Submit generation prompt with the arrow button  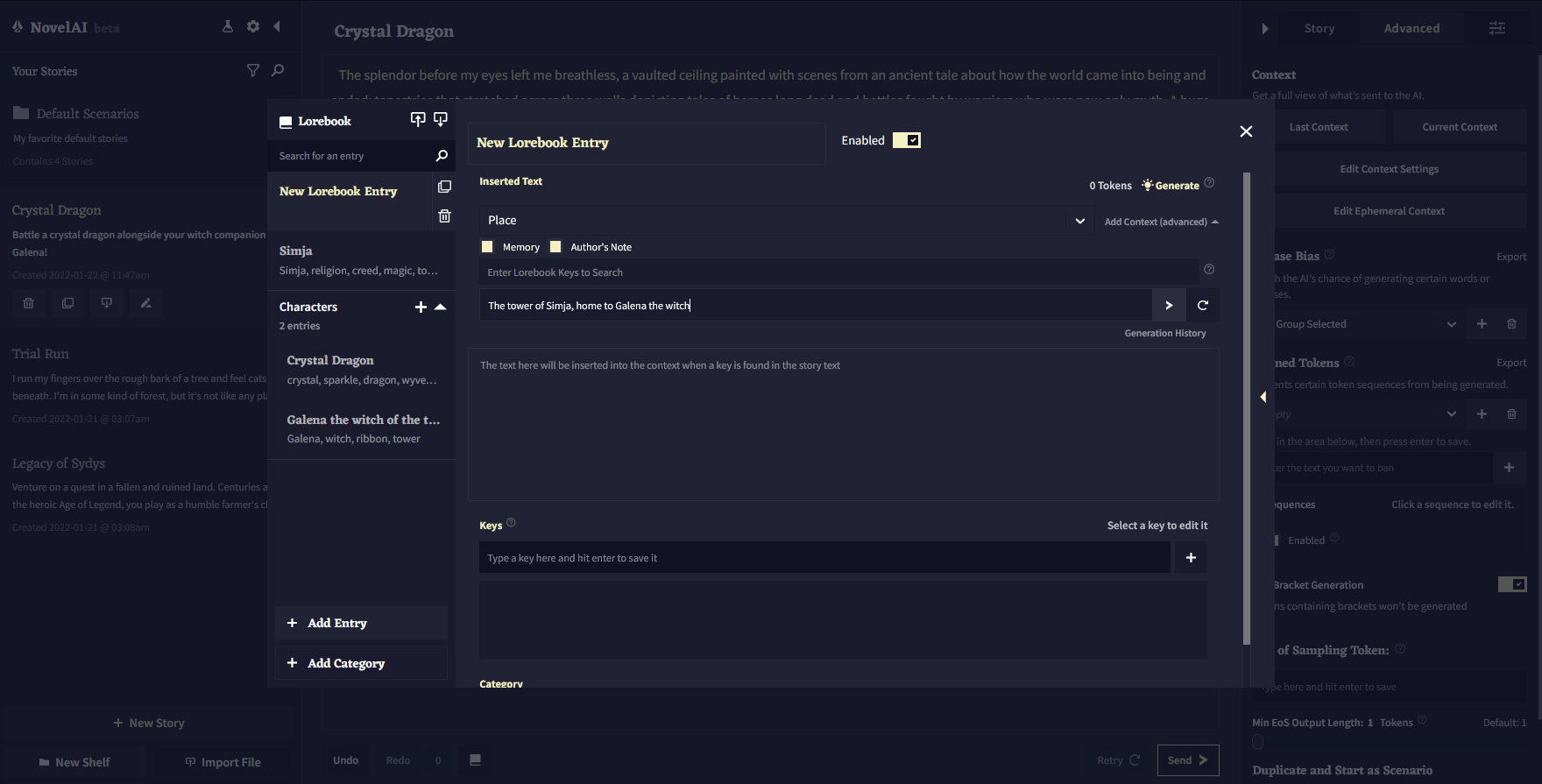pos(1169,305)
